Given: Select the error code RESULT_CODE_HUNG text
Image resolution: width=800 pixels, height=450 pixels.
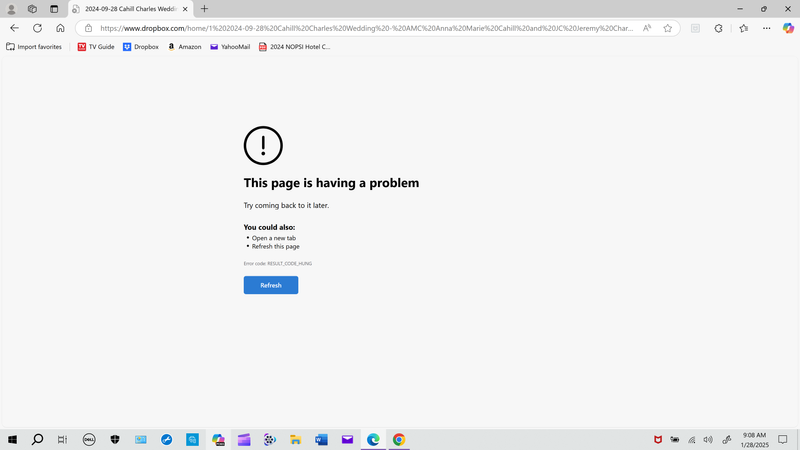Looking at the screenshot, I should click(x=289, y=264).
